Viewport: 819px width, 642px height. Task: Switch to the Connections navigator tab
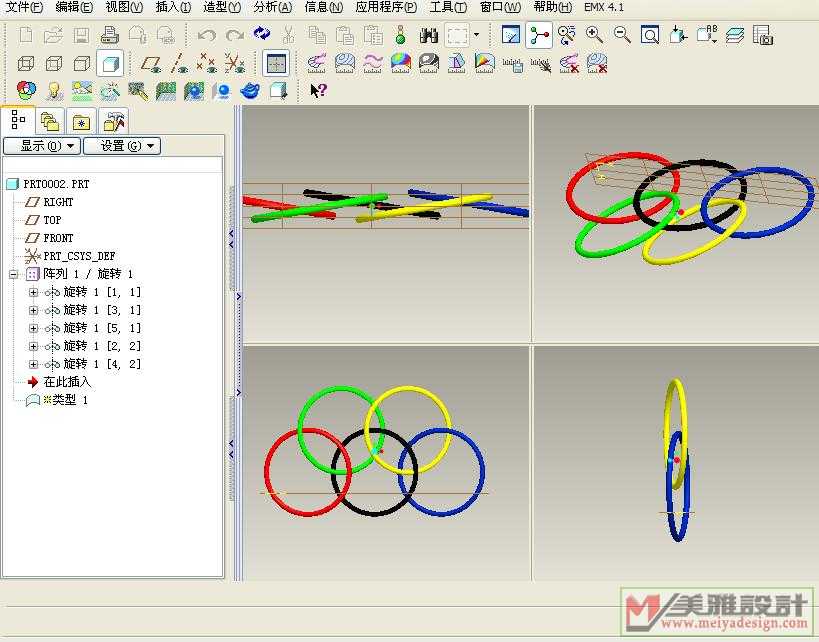113,122
